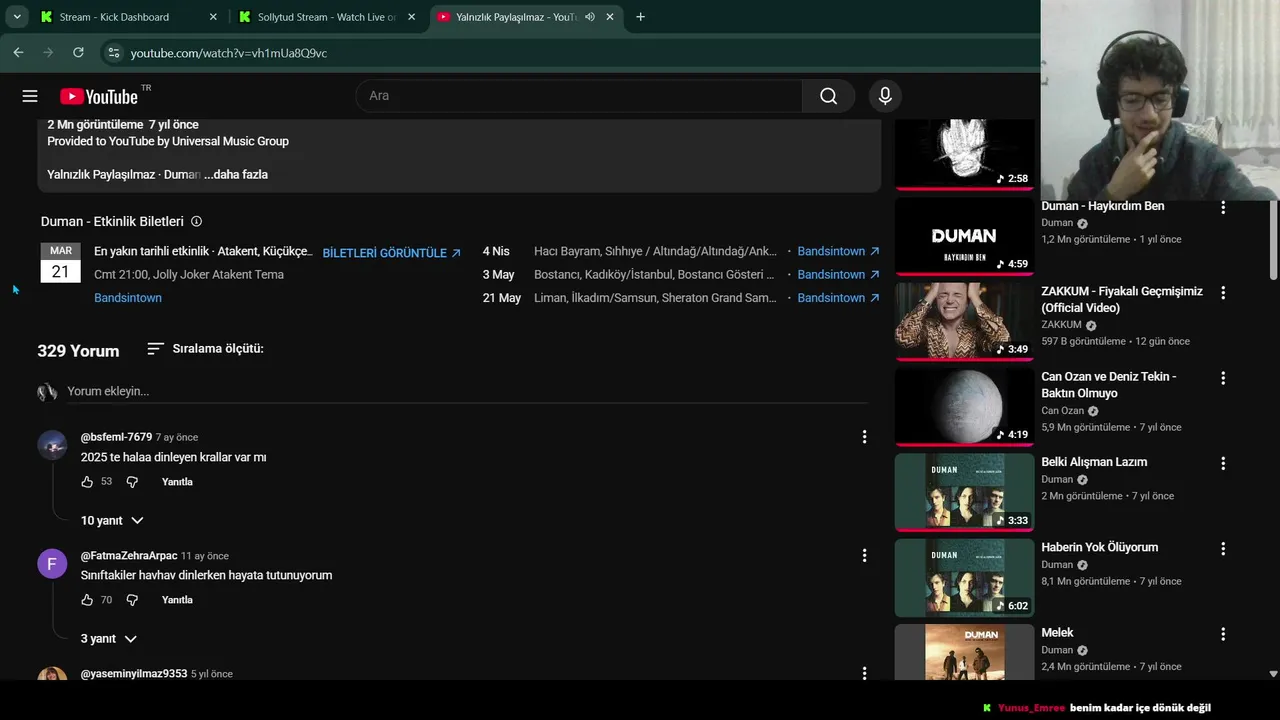The image size is (1280, 720).
Task: Close the Stream - Kick Dashboard tab
Action: 213,17
